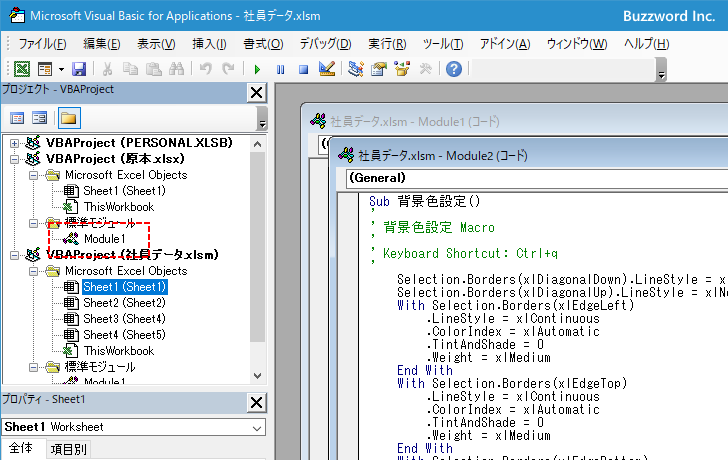Toggle Folders view in Project pane
728x460 pixels.
pos(69,118)
